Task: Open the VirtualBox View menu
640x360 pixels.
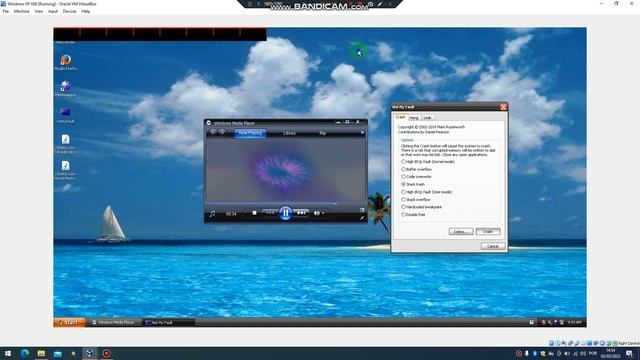Action: pyautogui.click(x=39, y=11)
